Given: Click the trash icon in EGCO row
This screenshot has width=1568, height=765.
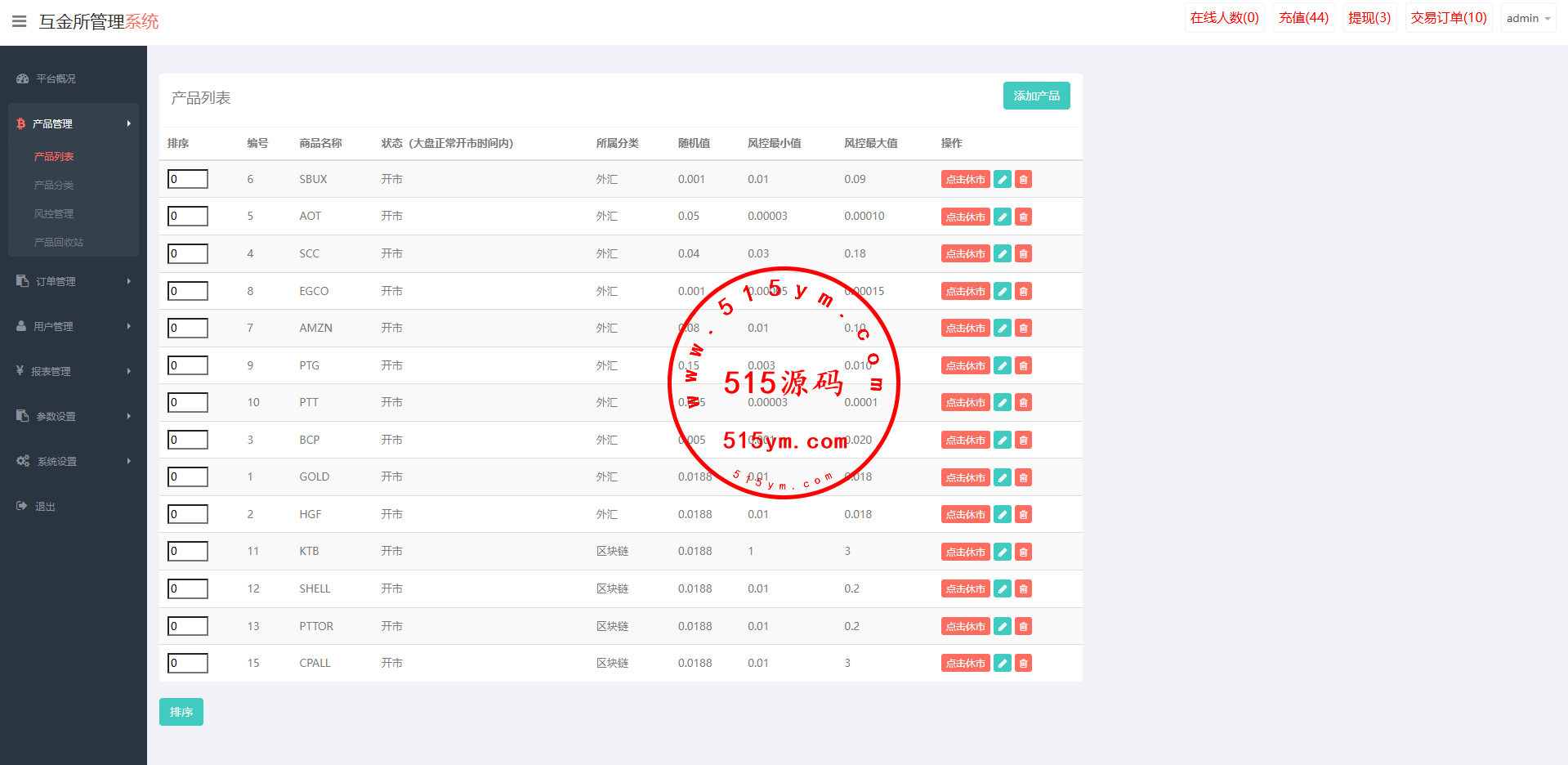Looking at the screenshot, I should (x=1023, y=292).
